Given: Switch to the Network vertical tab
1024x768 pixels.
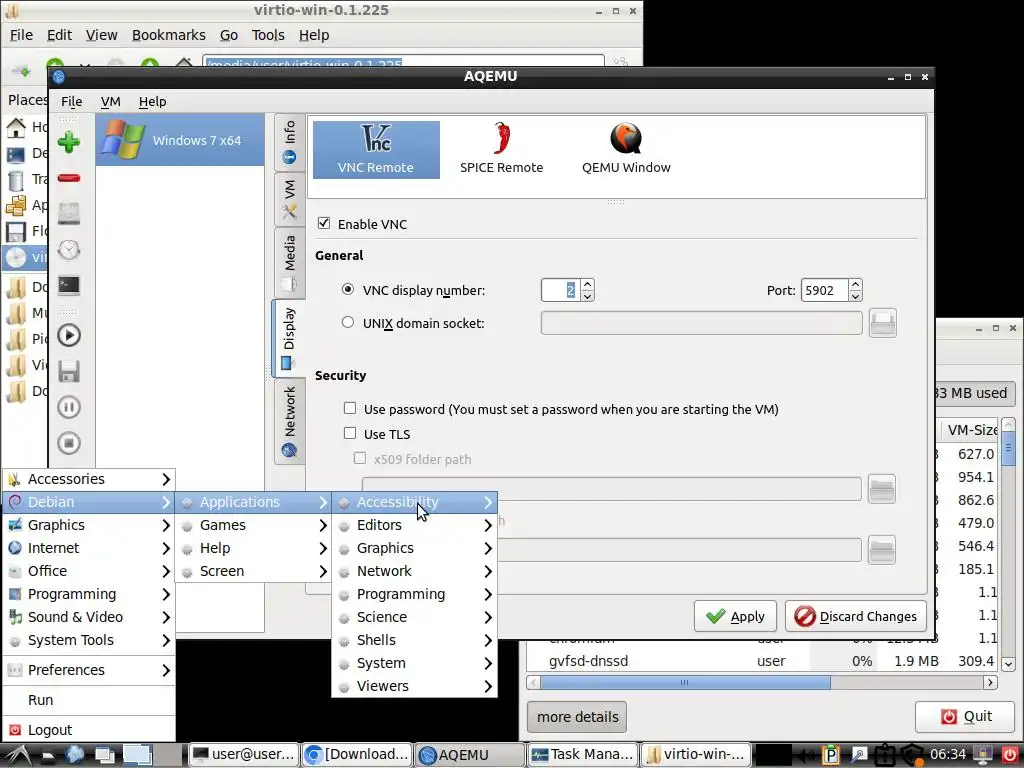Looking at the screenshot, I should (289, 421).
